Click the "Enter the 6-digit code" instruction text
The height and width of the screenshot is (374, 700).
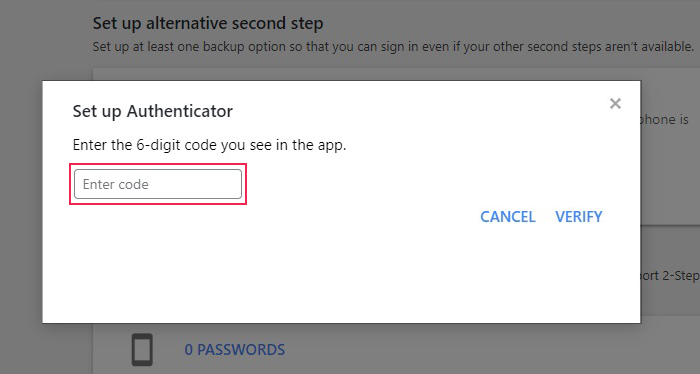pyautogui.click(x=209, y=145)
